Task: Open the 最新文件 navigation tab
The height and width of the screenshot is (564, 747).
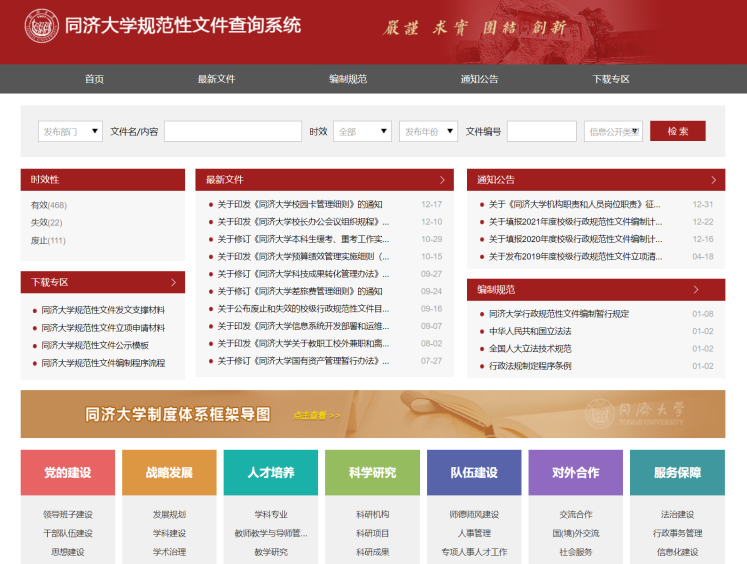Action: (217, 79)
